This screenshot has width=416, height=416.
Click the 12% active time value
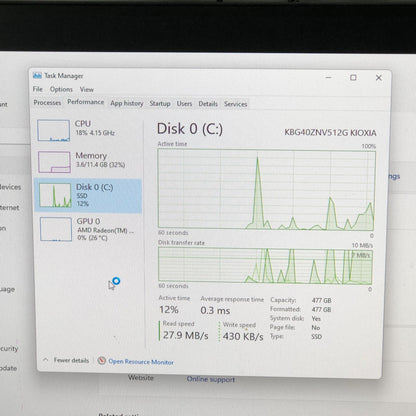point(169,310)
